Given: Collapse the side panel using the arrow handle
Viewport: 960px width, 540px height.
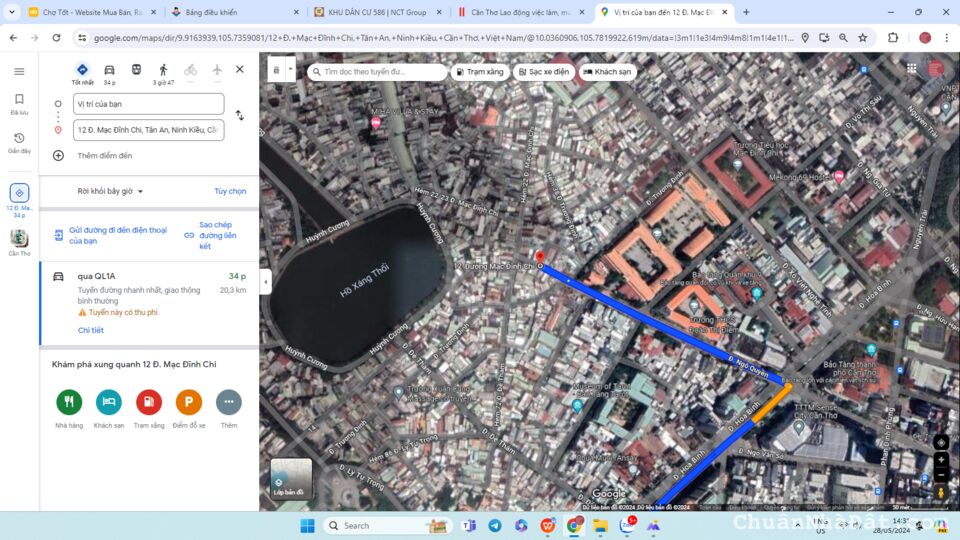Looking at the screenshot, I should click(x=265, y=282).
